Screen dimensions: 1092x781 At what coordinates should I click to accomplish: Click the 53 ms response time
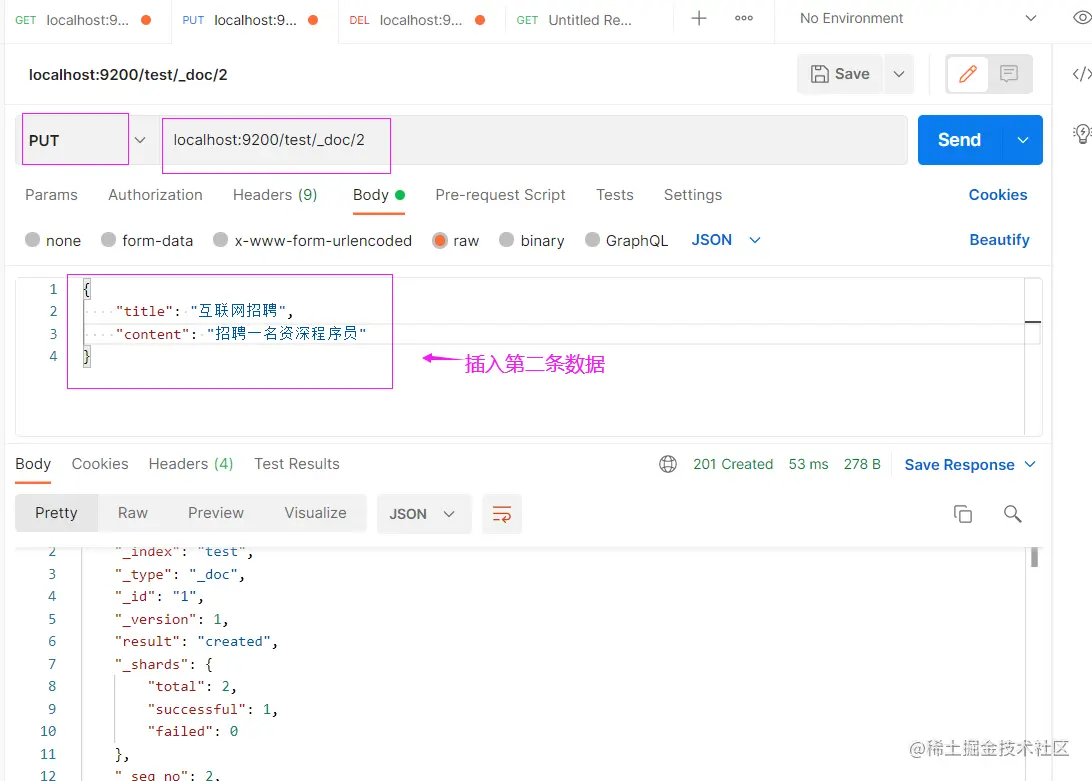[x=809, y=464]
